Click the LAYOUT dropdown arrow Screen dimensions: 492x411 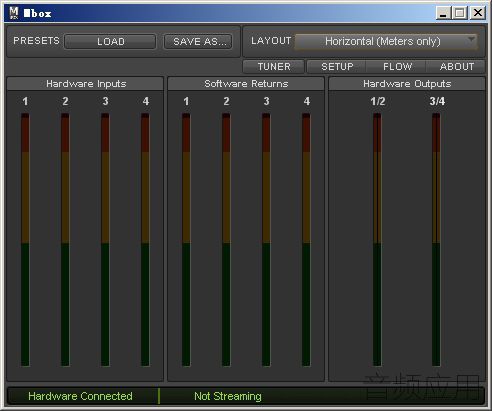[471, 40]
